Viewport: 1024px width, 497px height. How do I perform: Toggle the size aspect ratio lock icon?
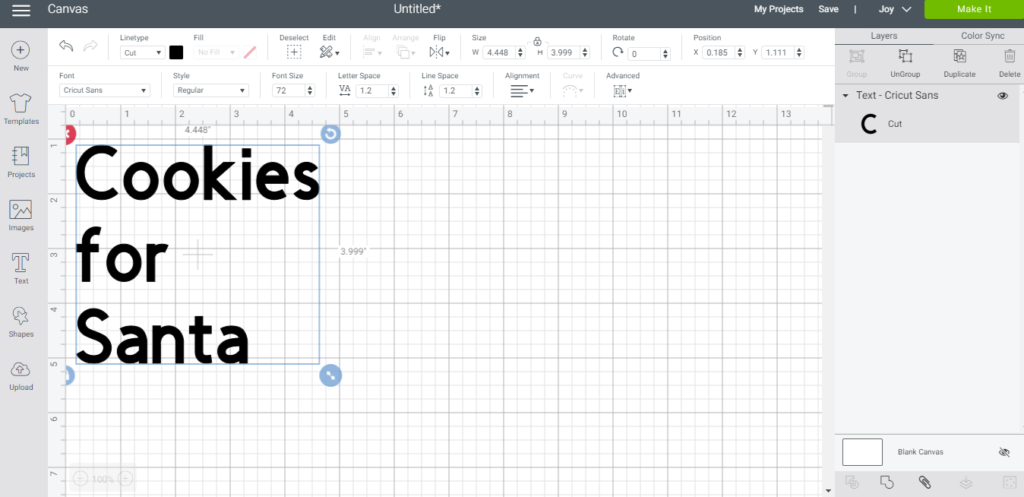[x=537, y=41]
